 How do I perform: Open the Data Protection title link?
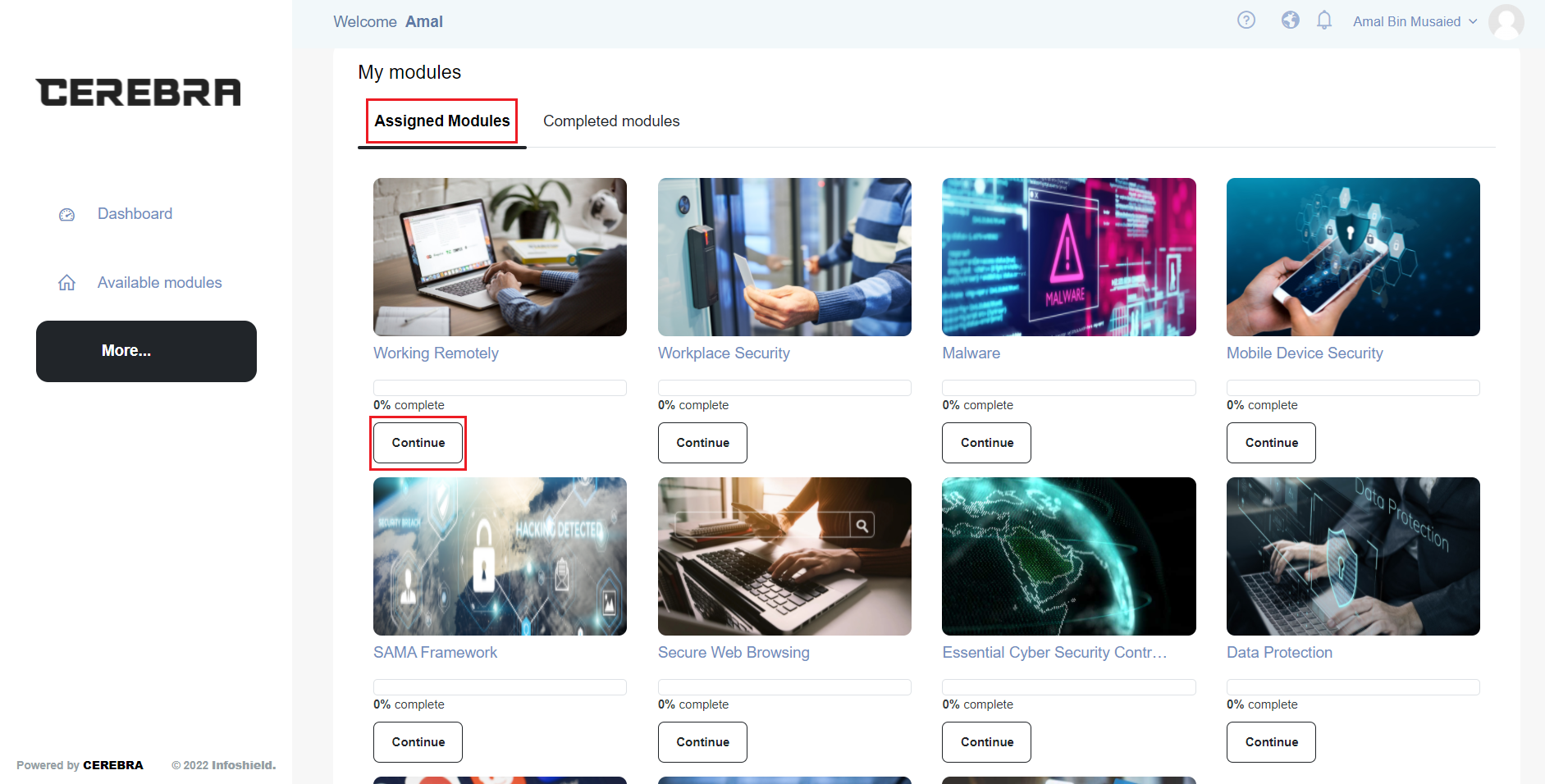(1279, 653)
